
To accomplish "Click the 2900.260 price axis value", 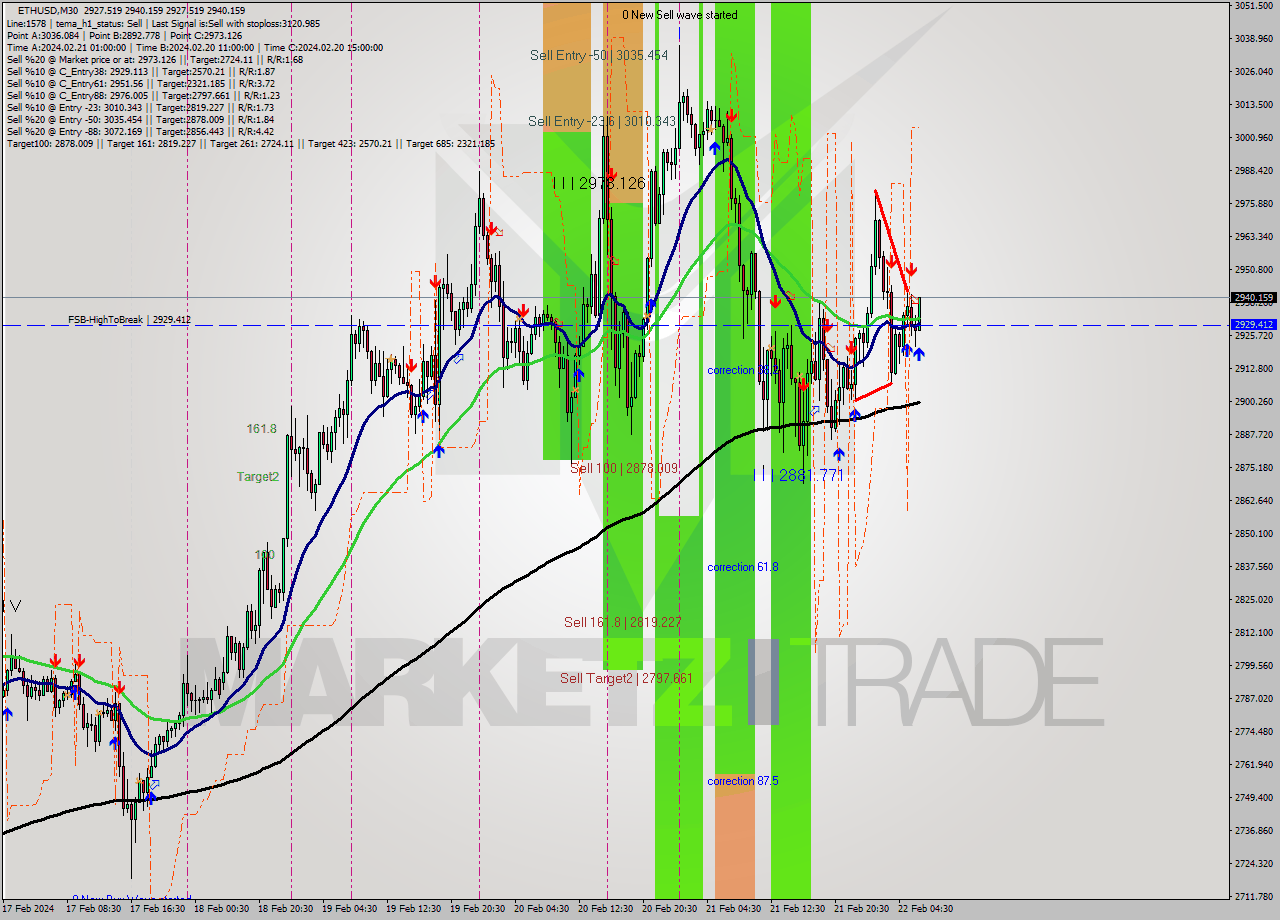I will 1253,402.
